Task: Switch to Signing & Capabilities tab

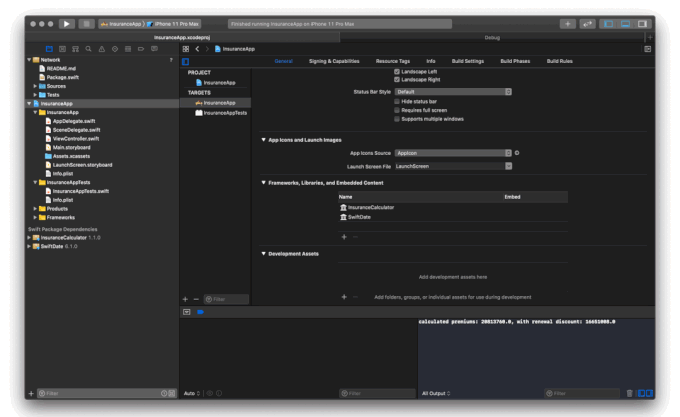Action: point(334,61)
